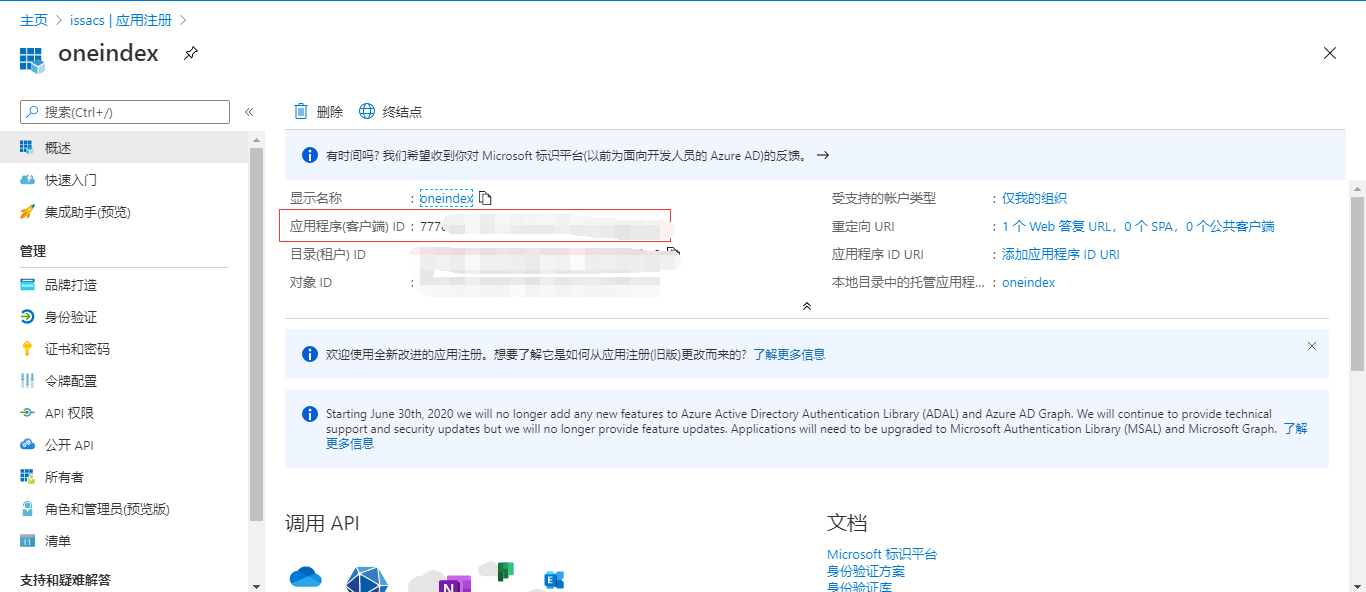Click the Expose an API cloud icon
The width and height of the screenshot is (1366, 592).
[x=27, y=445]
